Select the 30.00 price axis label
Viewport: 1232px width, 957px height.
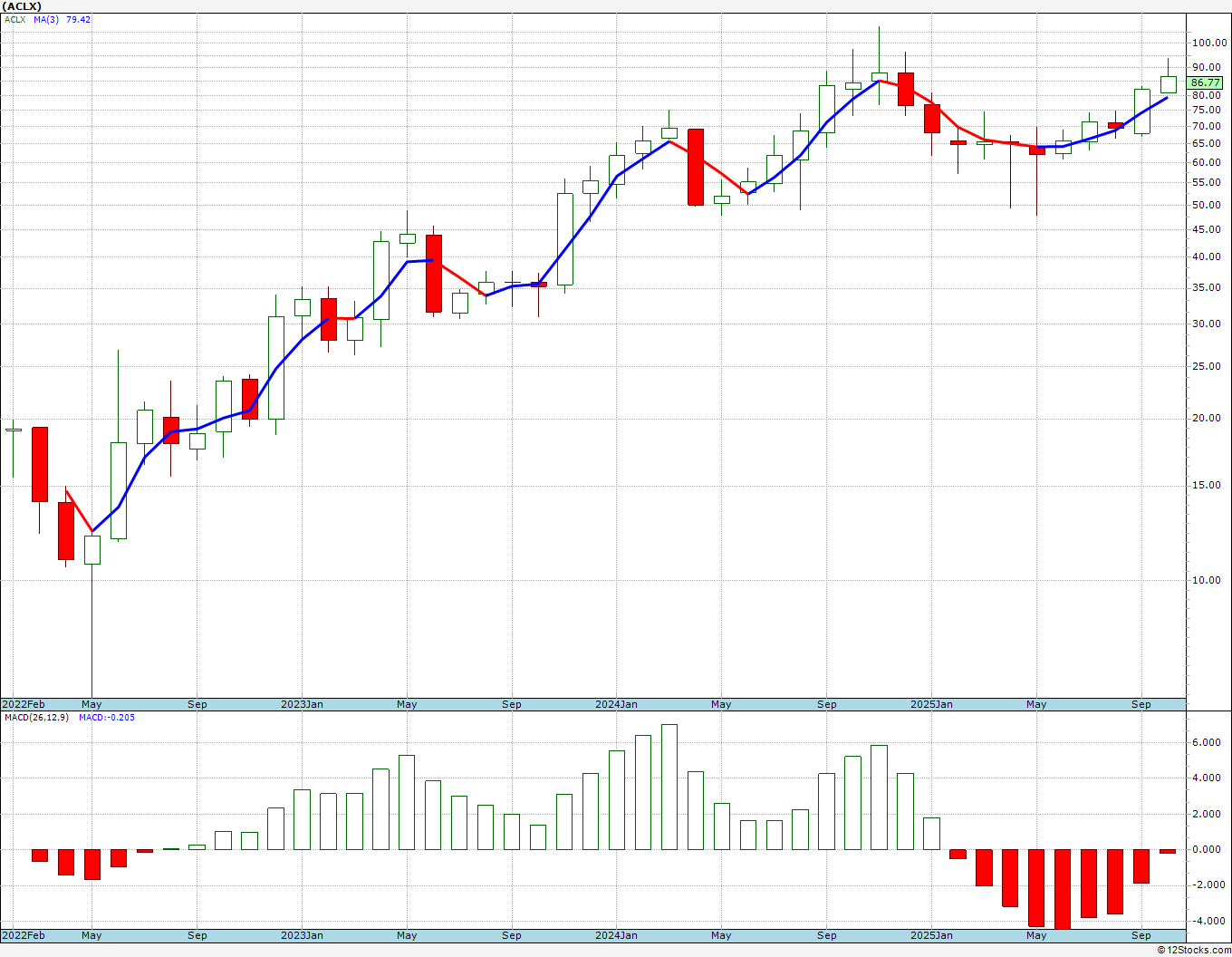[x=1207, y=324]
